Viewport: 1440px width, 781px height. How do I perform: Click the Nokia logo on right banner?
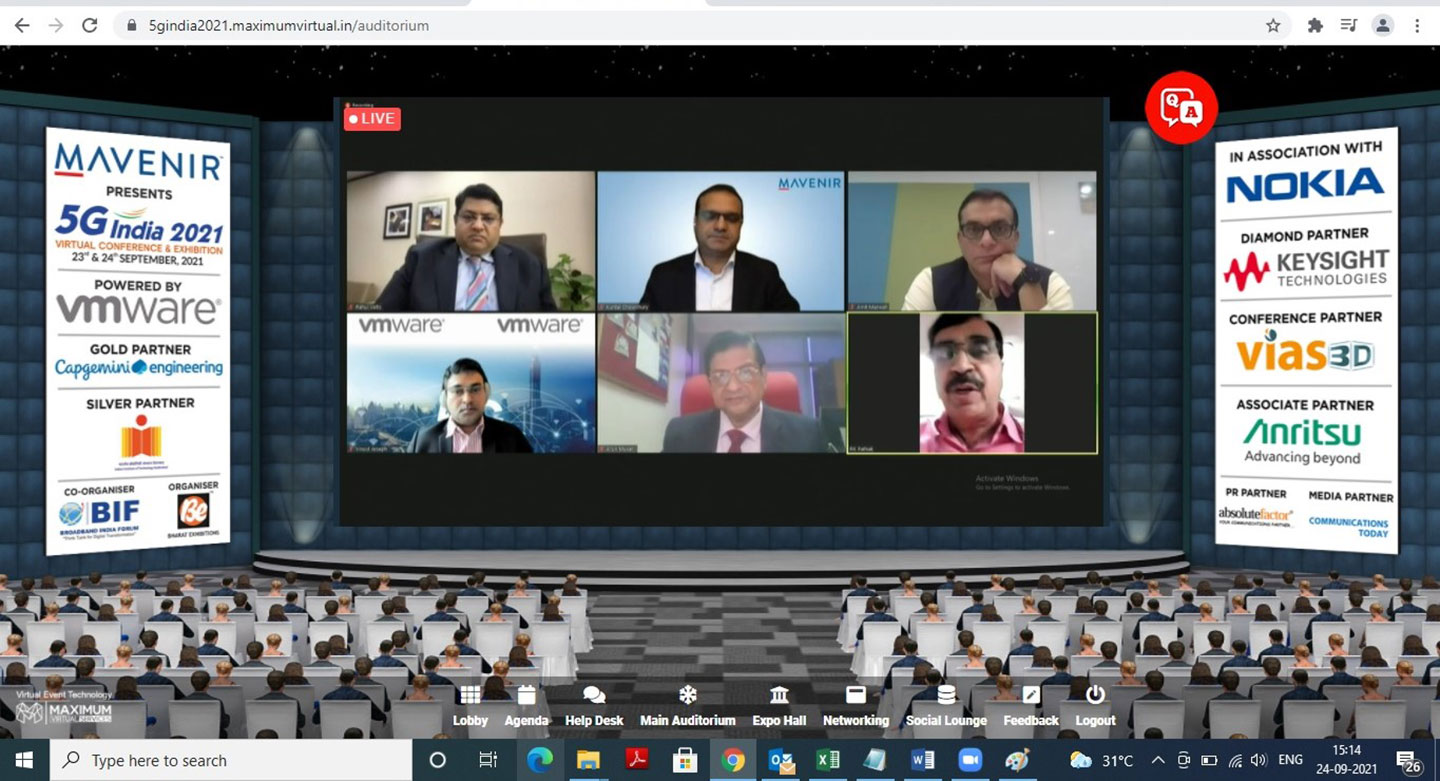(x=1304, y=185)
